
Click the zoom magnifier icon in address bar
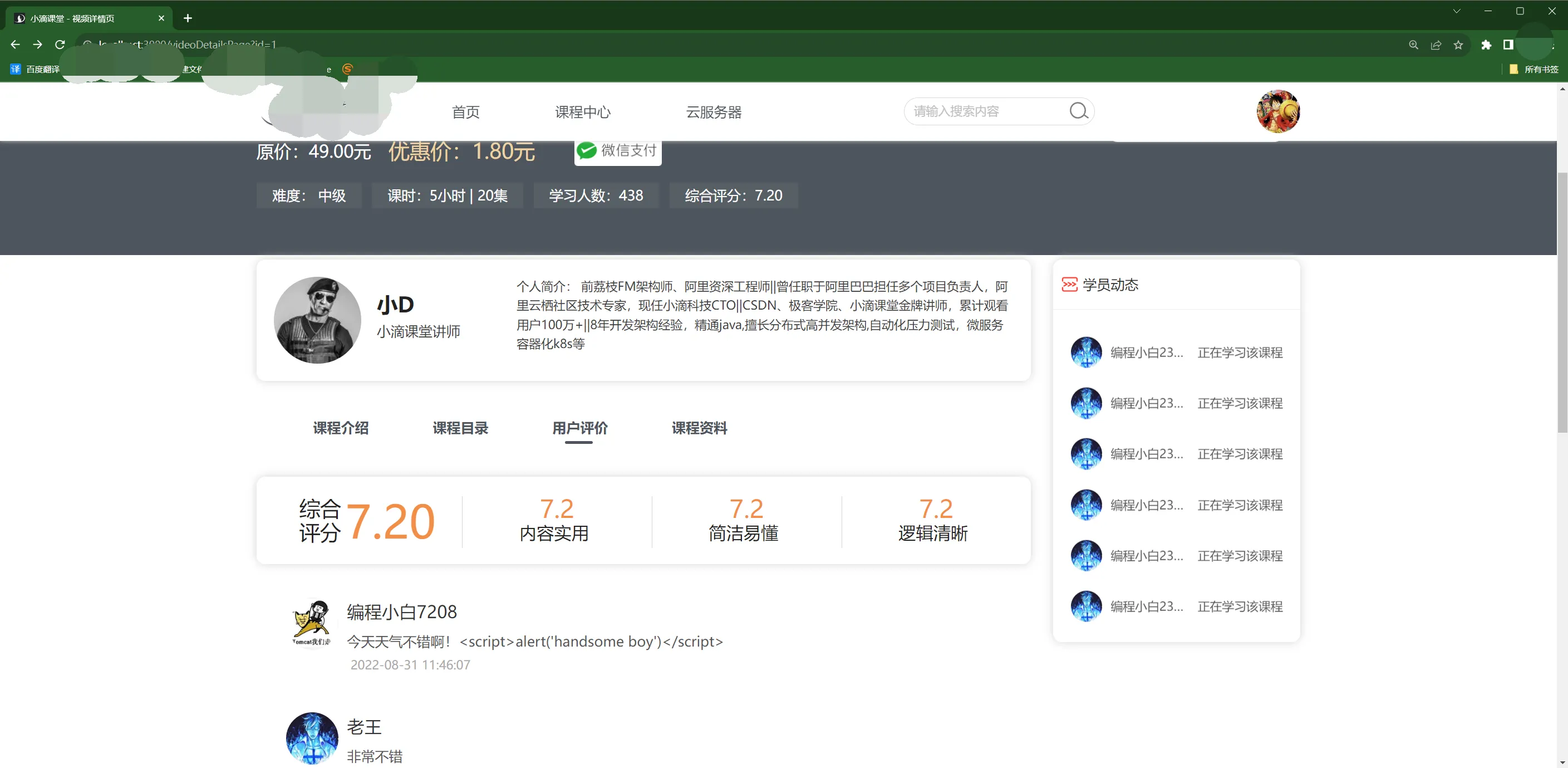1413,45
